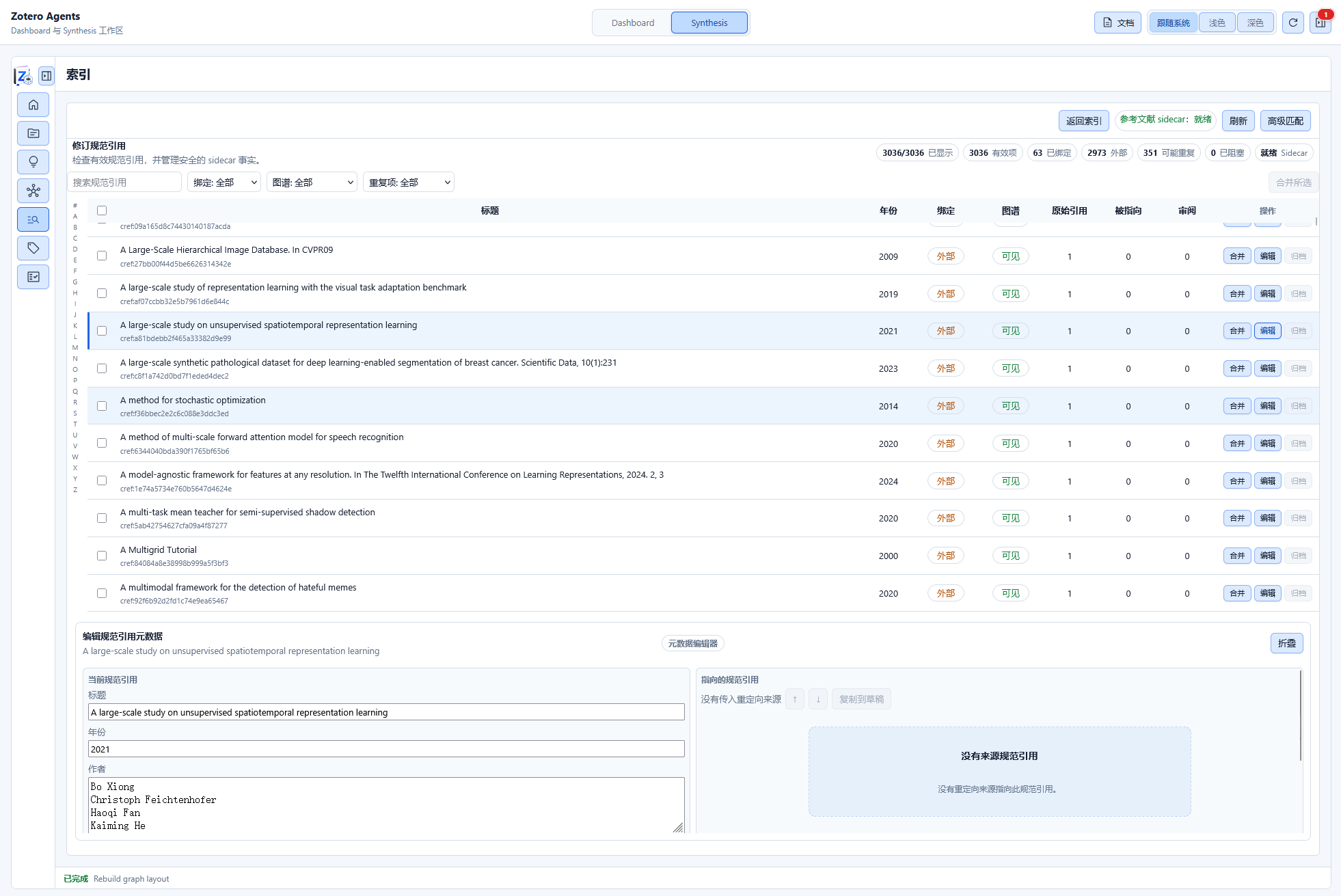Click the 参考文献 sidecar status pill
Viewport: 1341px width, 896px height.
click(x=1165, y=120)
